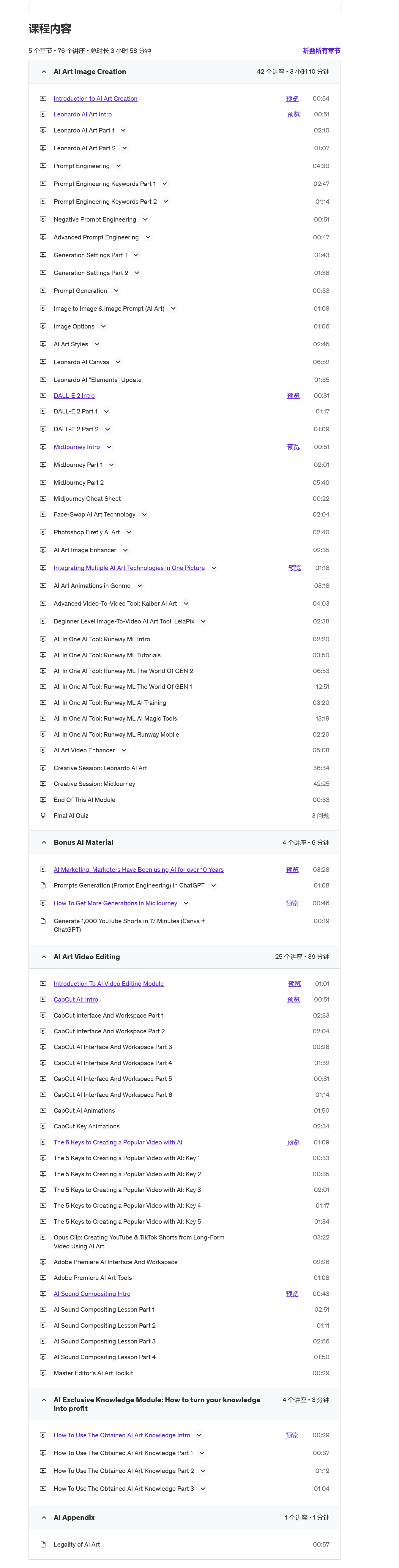The image size is (399, 1568).
Task: Click the video icon beside Leonardo AI "Elements" Update
Action: (x=43, y=380)
